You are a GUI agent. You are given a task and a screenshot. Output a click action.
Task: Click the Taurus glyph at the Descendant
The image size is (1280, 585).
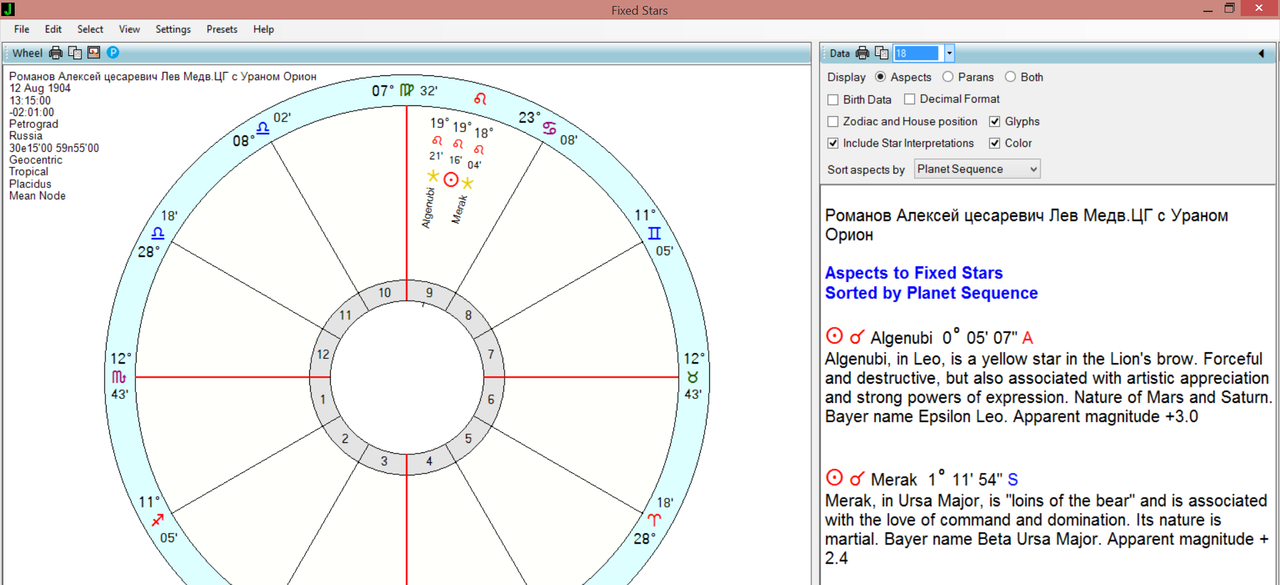(692, 377)
